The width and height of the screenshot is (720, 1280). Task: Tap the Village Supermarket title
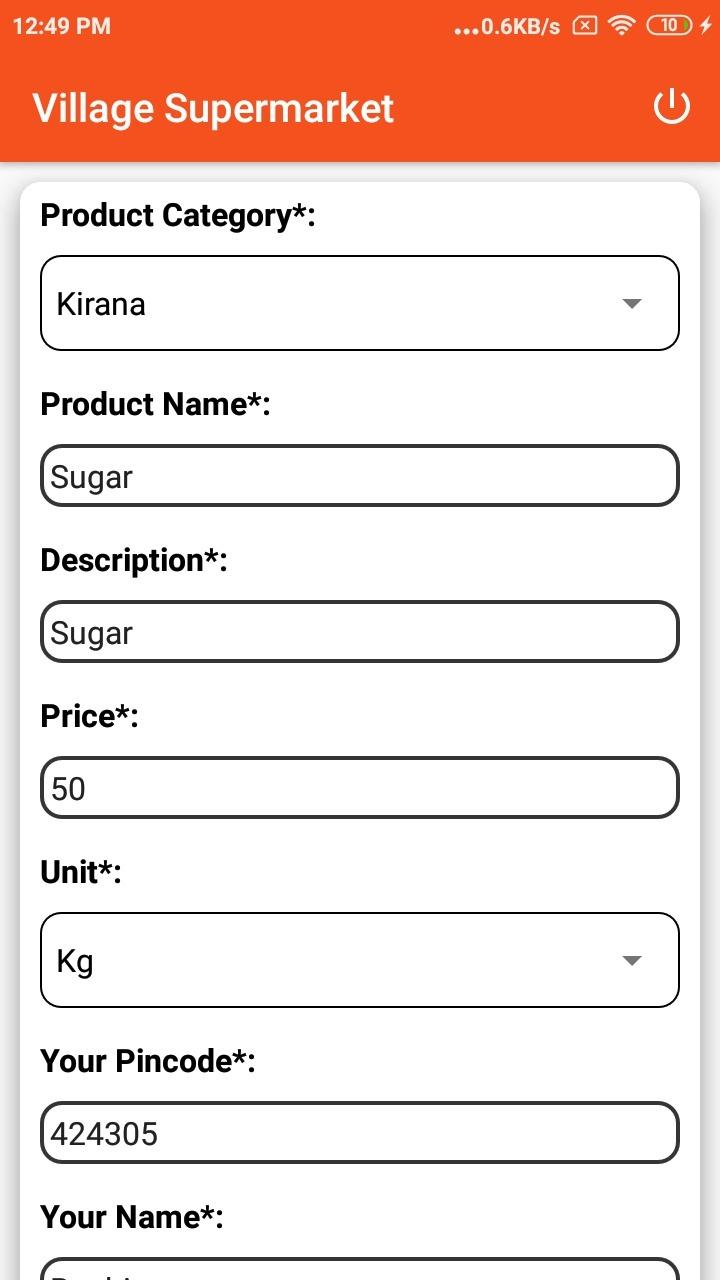[x=213, y=108]
